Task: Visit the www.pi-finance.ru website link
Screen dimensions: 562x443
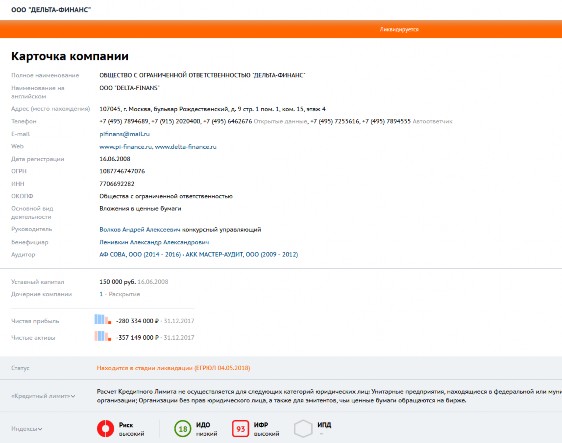Action: (126, 147)
